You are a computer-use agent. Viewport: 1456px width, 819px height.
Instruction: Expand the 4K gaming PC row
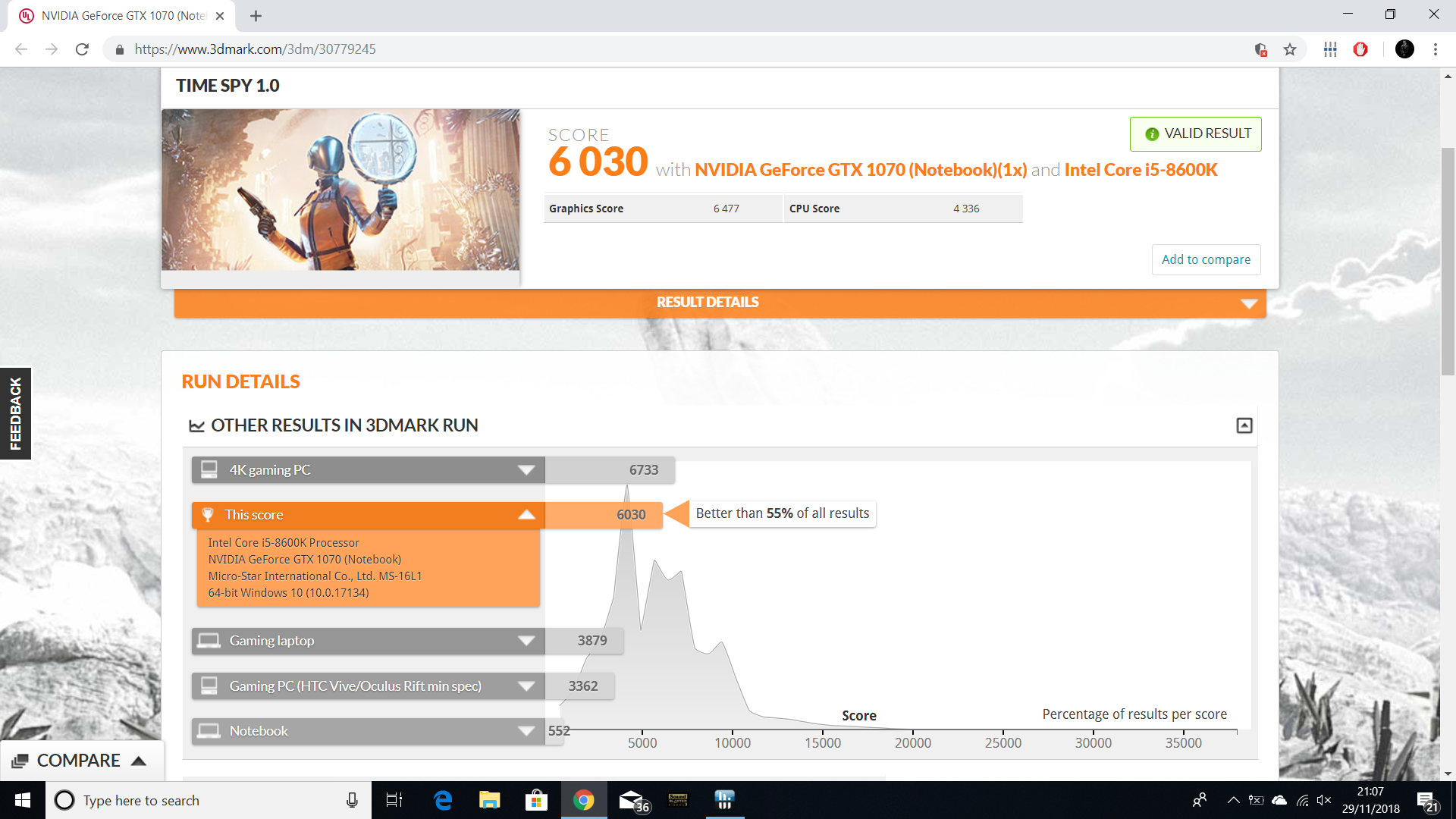click(368, 470)
